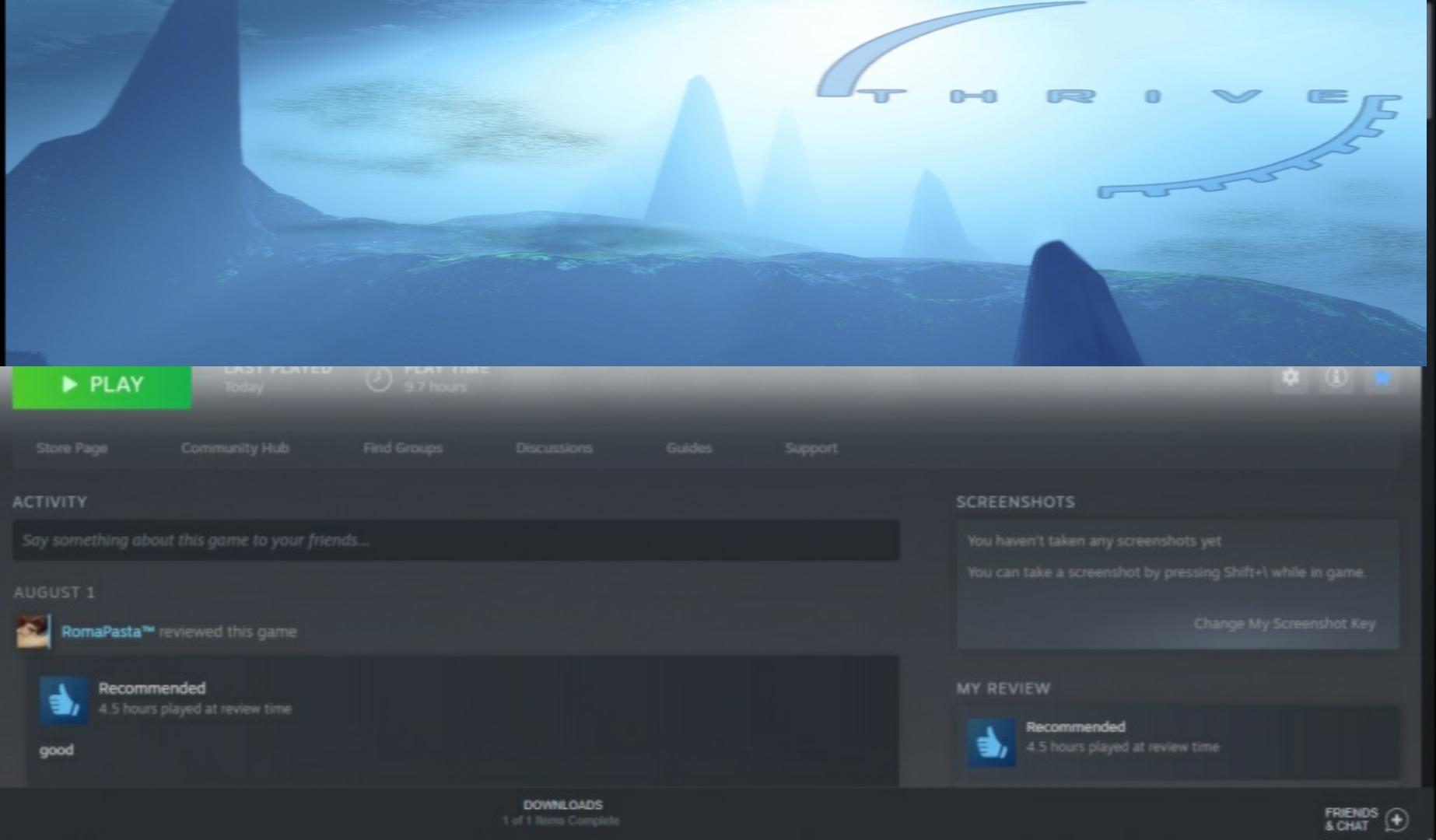Click the game info icon
Screen dimensions: 1436x840
tap(1336, 377)
